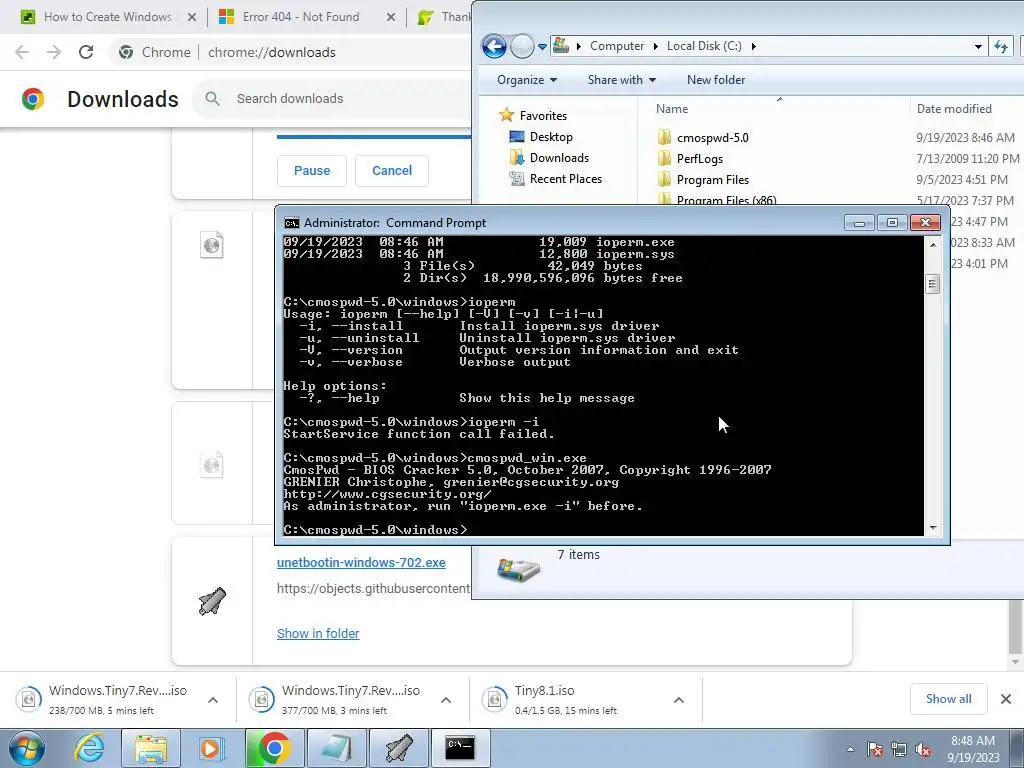Screen dimensions: 1024x768
Task: Switch to Error 404 - Not Found tab
Action: point(301,17)
